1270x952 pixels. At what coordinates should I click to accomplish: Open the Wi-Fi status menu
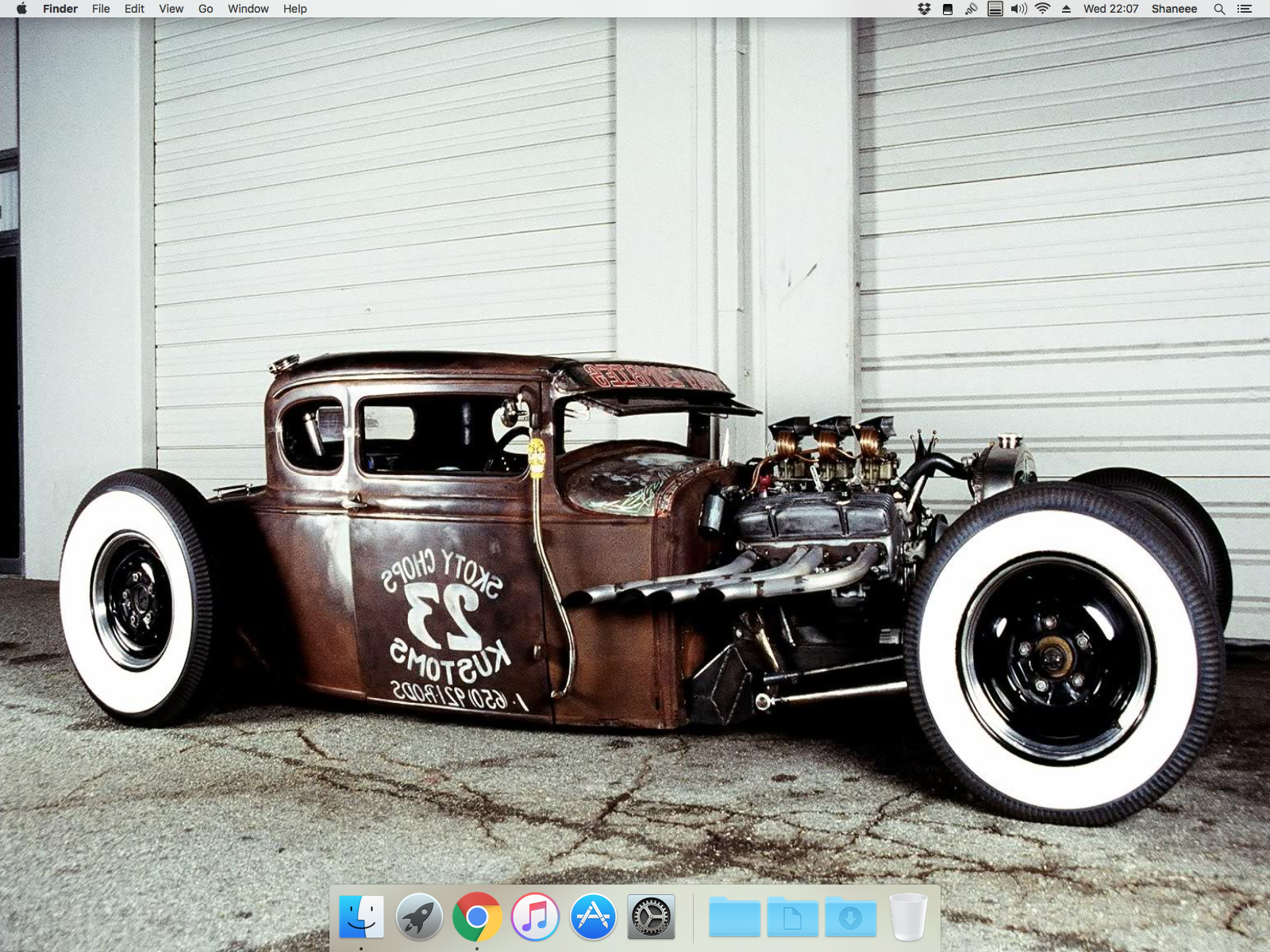(1043, 9)
